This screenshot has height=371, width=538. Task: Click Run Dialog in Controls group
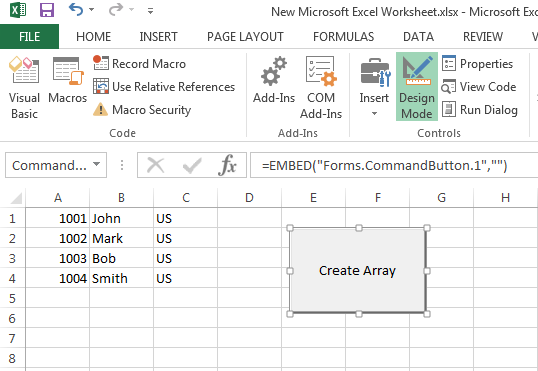[480, 110]
